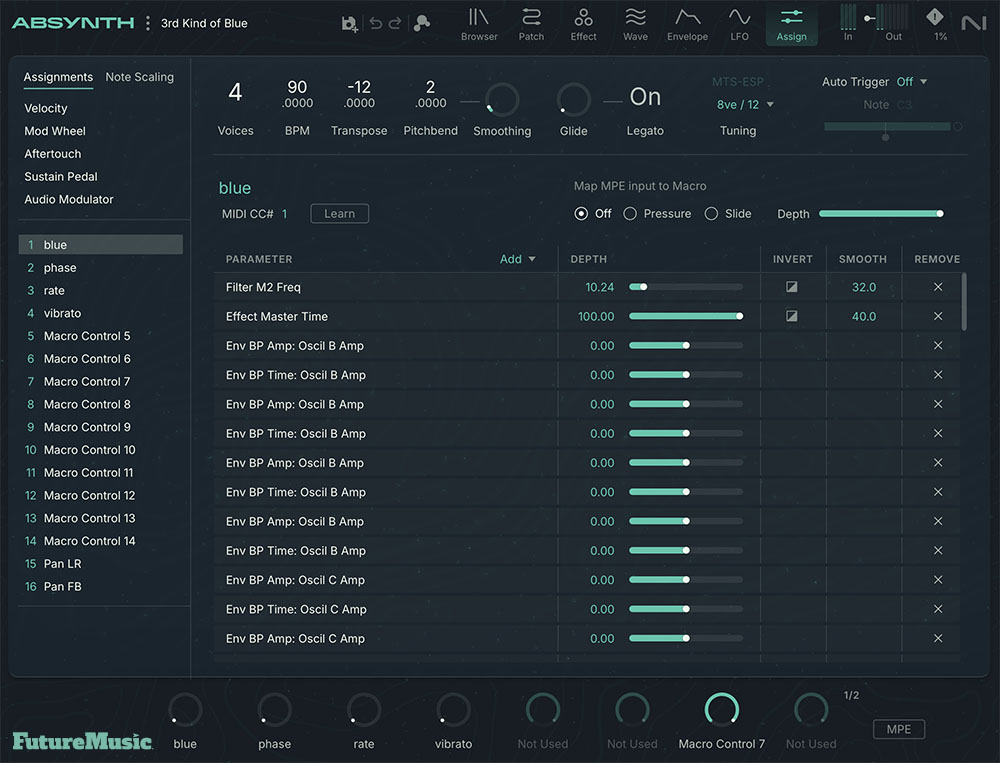Click the vibrato macro knob
This screenshot has height=763, width=1000.
tap(453, 710)
